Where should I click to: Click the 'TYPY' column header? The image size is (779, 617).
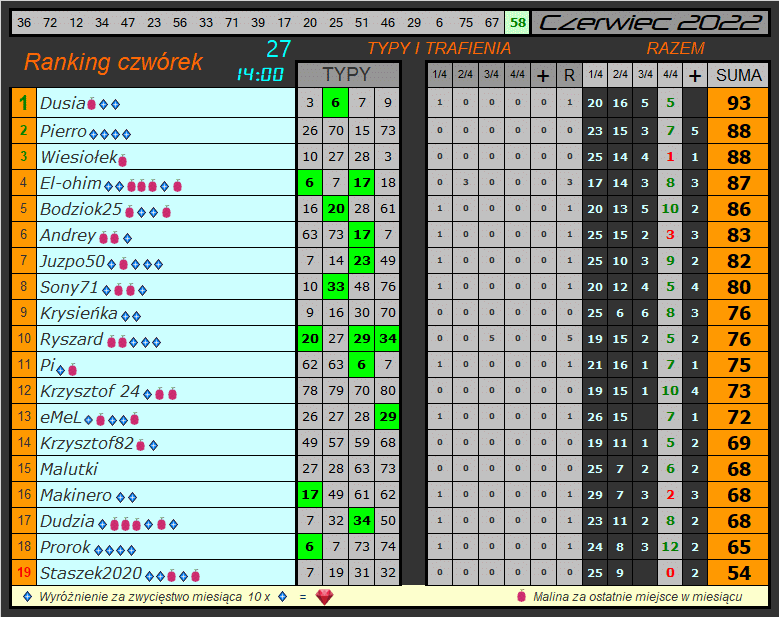[x=348, y=75]
